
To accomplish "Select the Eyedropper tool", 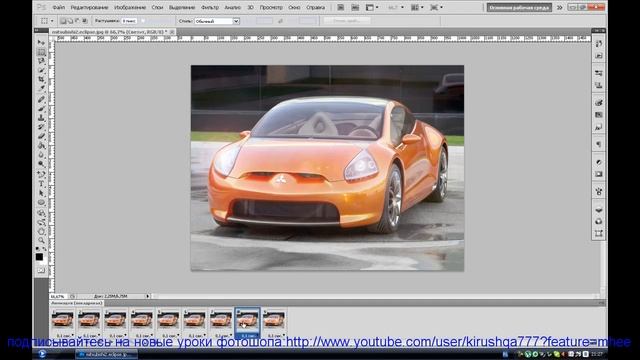I will coord(41,88).
